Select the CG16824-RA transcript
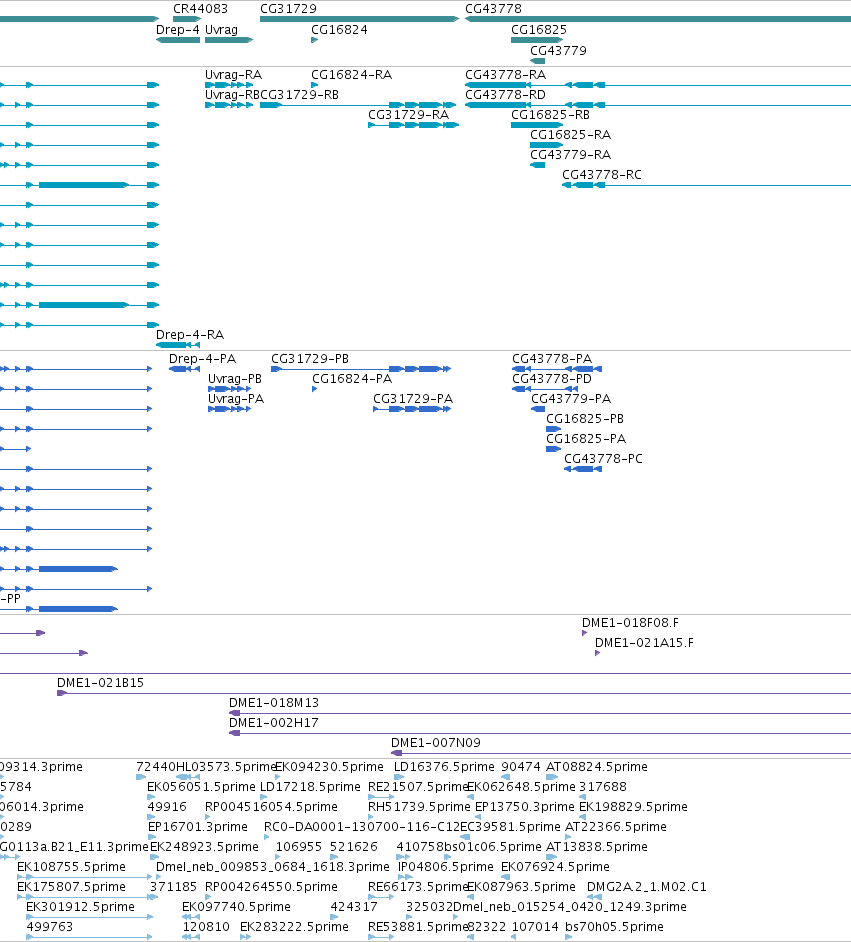 pyautogui.click(x=315, y=85)
